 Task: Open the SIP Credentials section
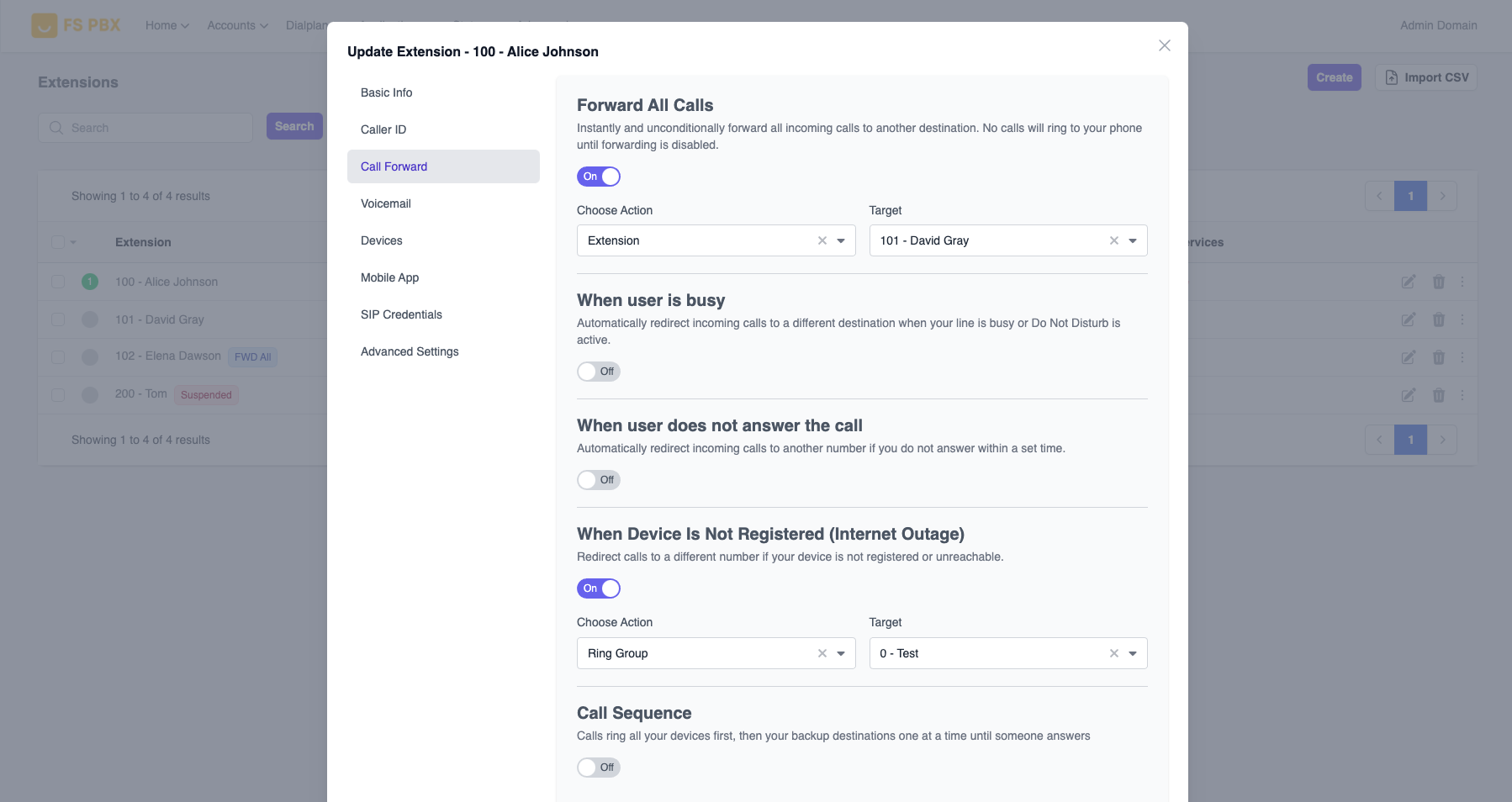click(401, 314)
